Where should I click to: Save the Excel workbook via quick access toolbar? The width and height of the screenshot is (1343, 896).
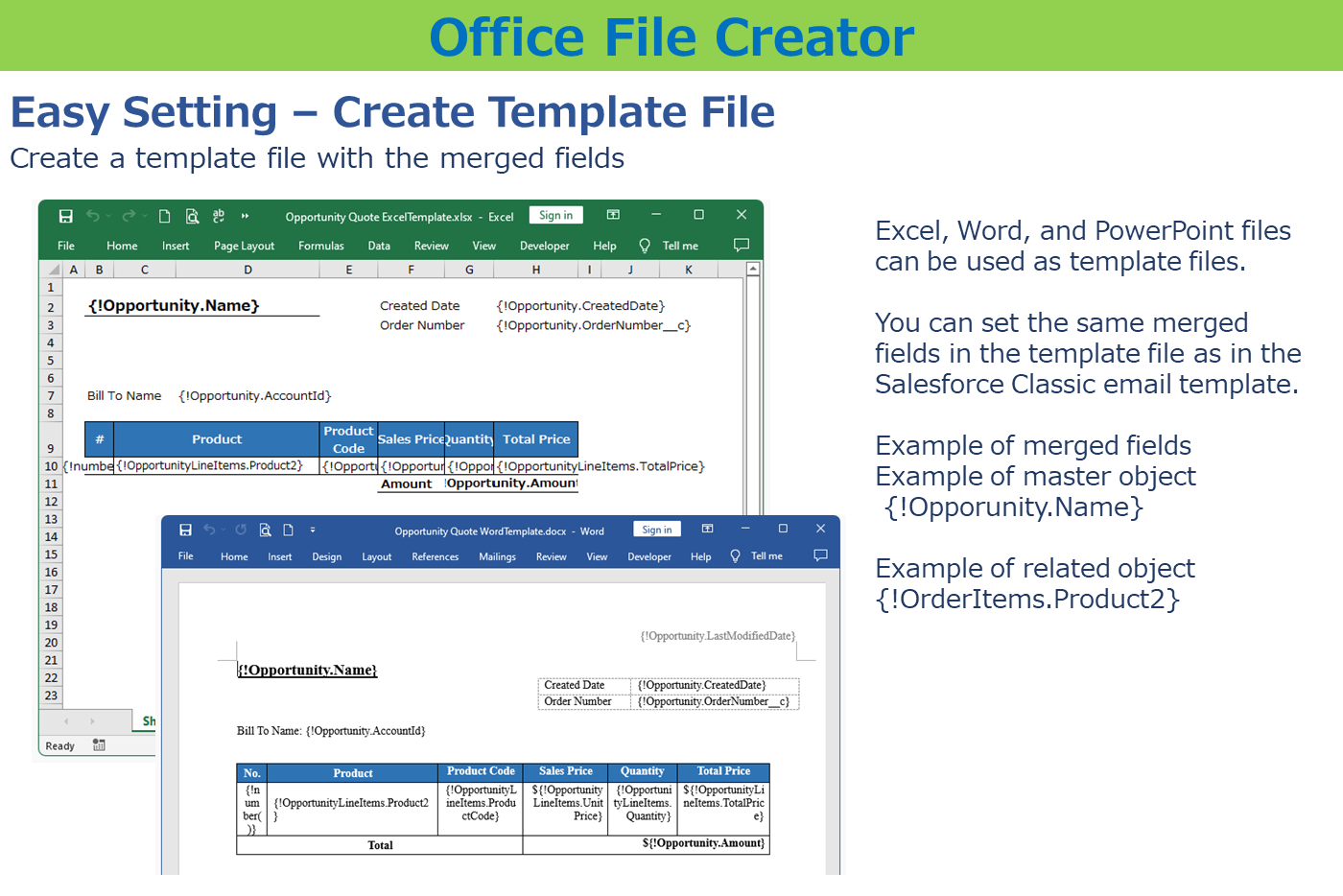tap(66, 216)
